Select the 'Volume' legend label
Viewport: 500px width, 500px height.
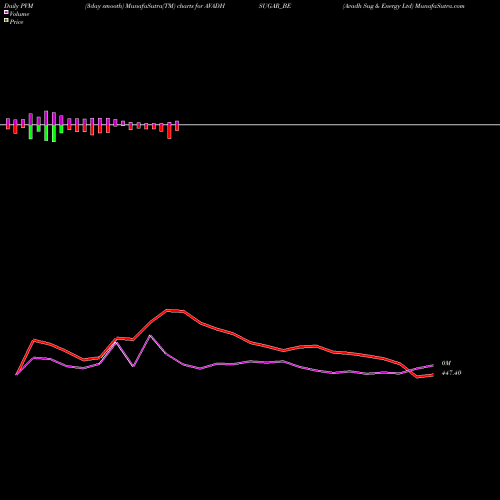point(19,14)
